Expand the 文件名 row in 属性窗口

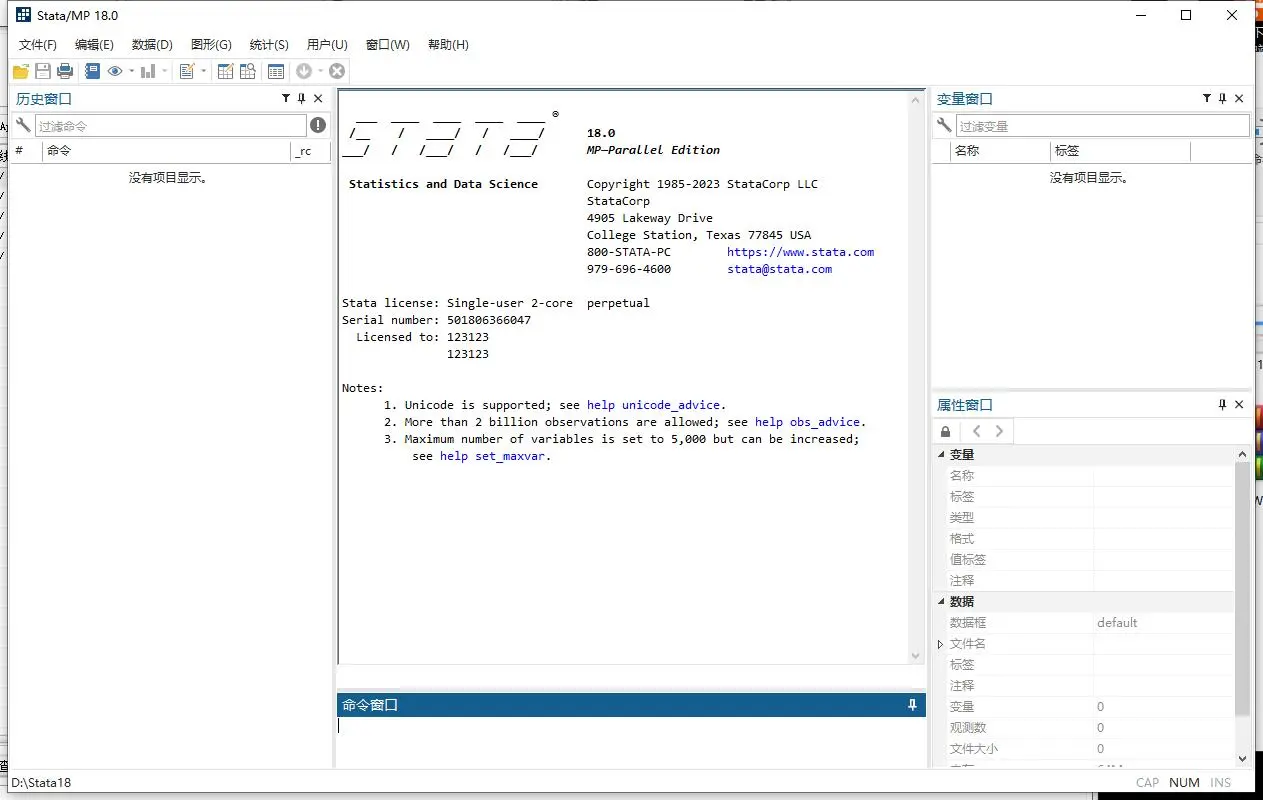click(938, 643)
